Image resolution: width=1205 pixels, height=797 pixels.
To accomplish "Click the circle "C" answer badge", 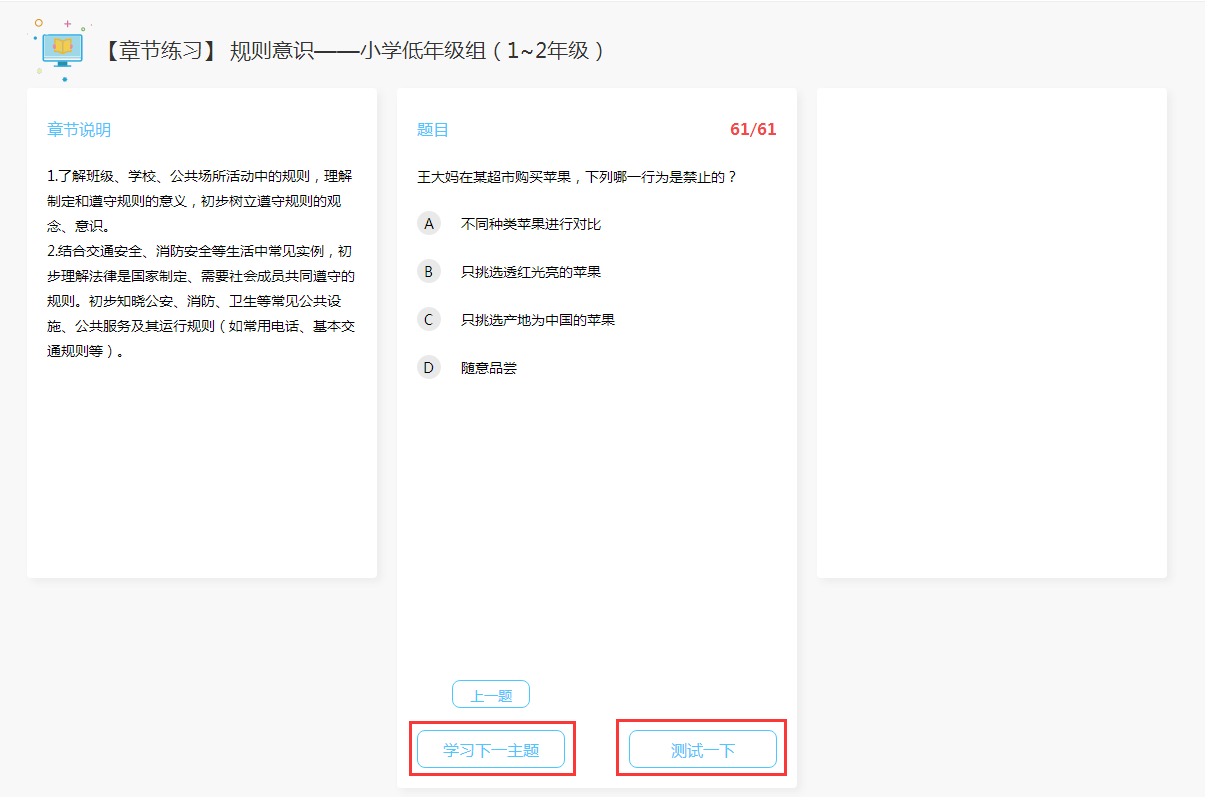I will 428,319.
